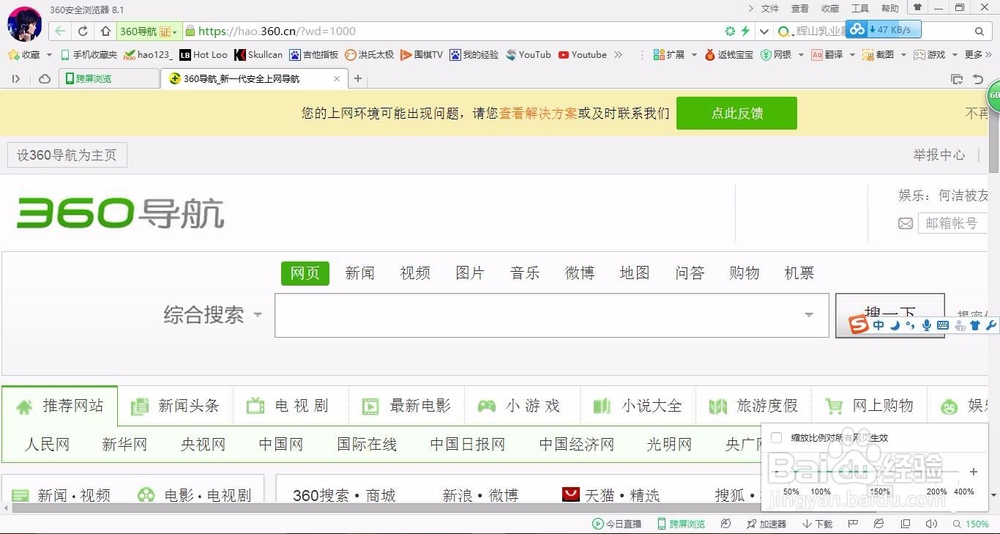The image size is (1000, 534).
Task: Open the Youtube bookmark with red icon
Action: [x=582, y=55]
